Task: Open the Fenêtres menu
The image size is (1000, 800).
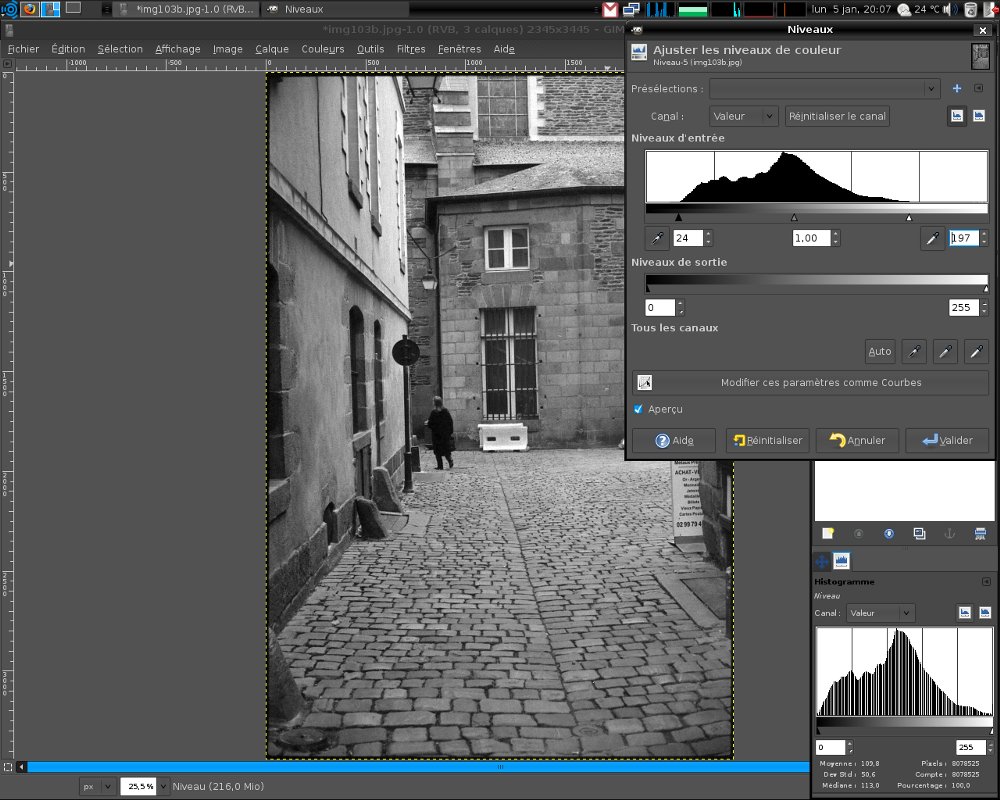Action: click(x=459, y=49)
